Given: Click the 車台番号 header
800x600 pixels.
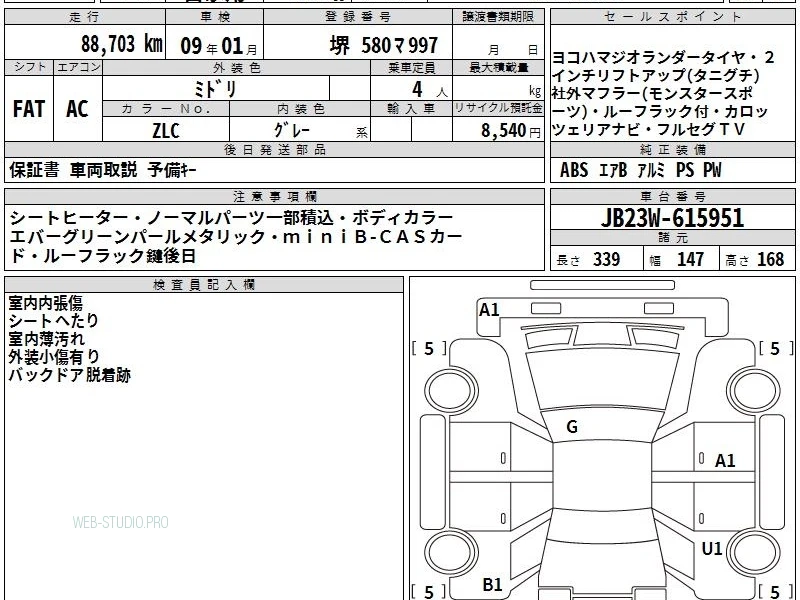Looking at the screenshot, I should click(x=672, y=196).
